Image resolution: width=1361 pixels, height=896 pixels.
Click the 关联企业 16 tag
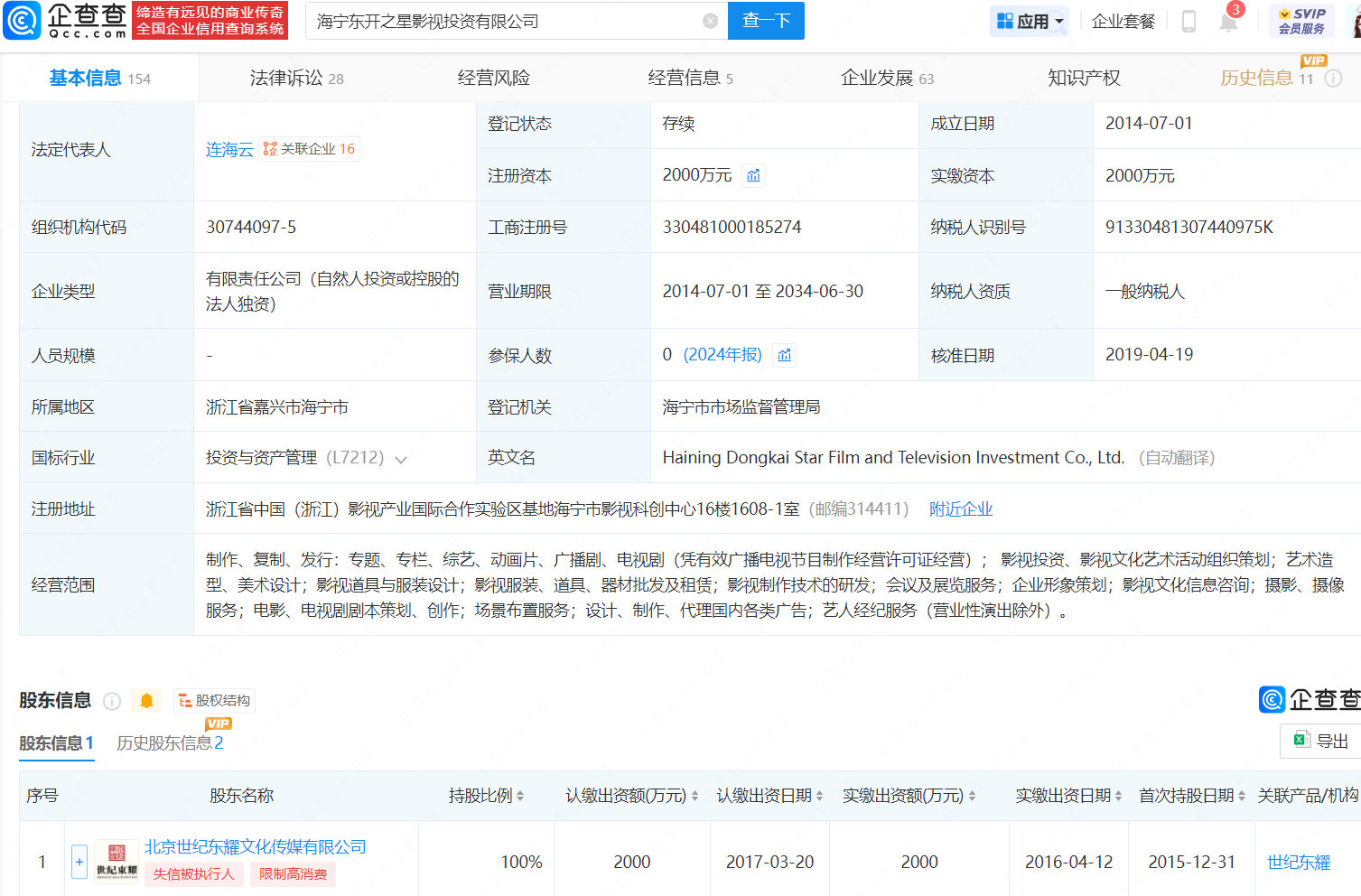[310, 149]
